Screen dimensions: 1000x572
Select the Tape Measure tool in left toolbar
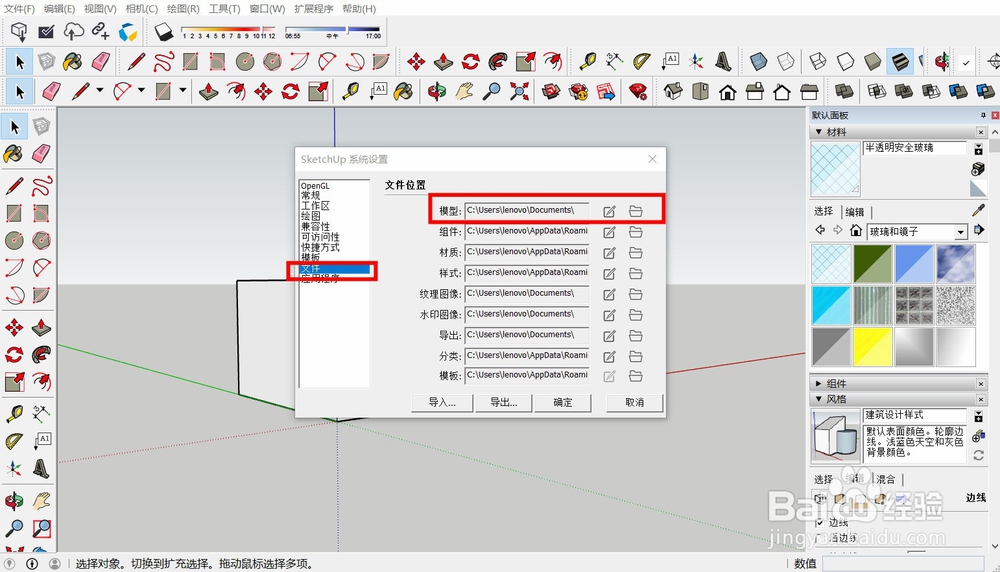(13, 413)
